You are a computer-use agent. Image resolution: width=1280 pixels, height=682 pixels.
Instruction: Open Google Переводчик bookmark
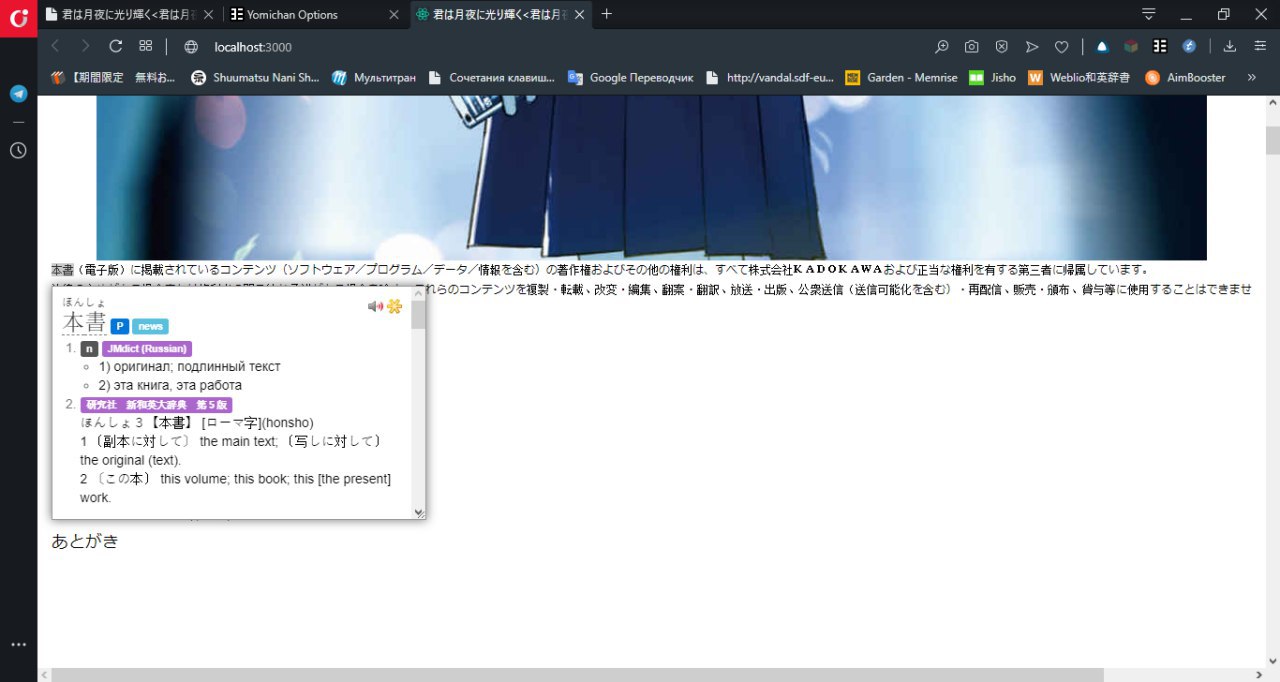point(630,77)
